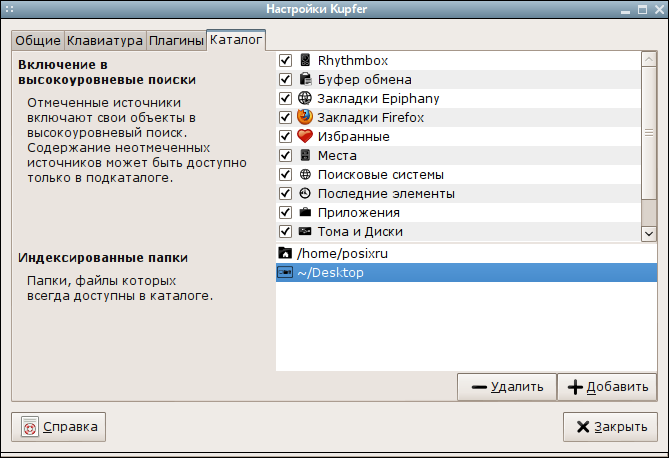Click the disk icon for Тома и Диски

coord(305,231)
